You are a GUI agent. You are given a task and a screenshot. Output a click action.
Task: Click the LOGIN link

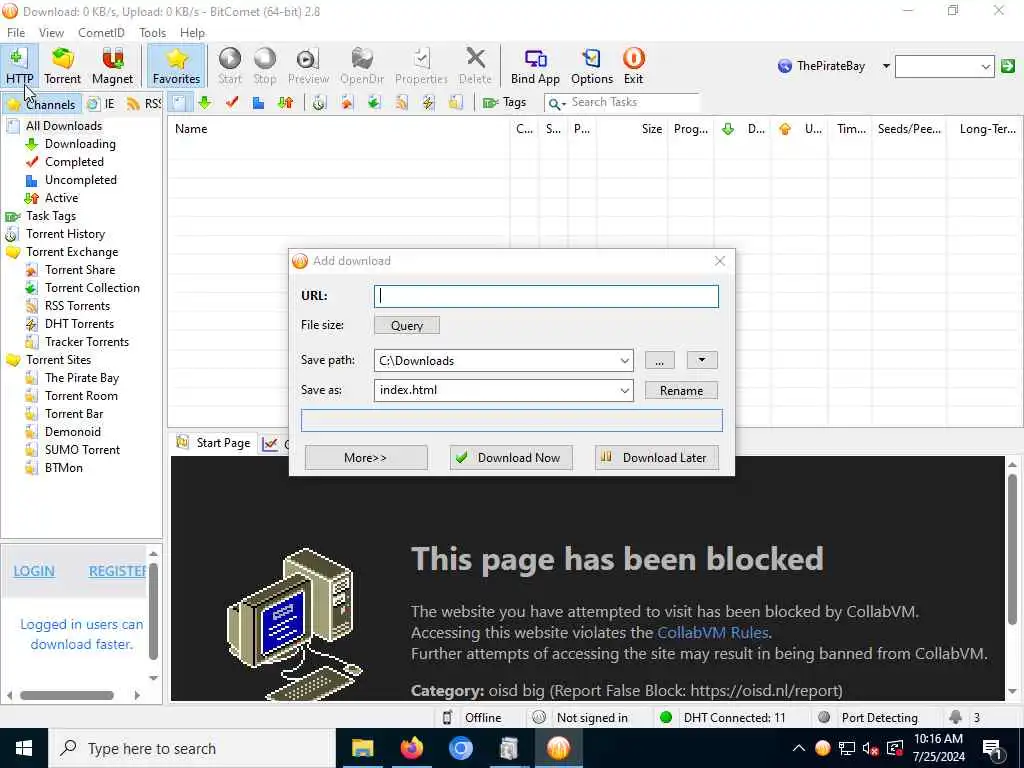[34, 571]
